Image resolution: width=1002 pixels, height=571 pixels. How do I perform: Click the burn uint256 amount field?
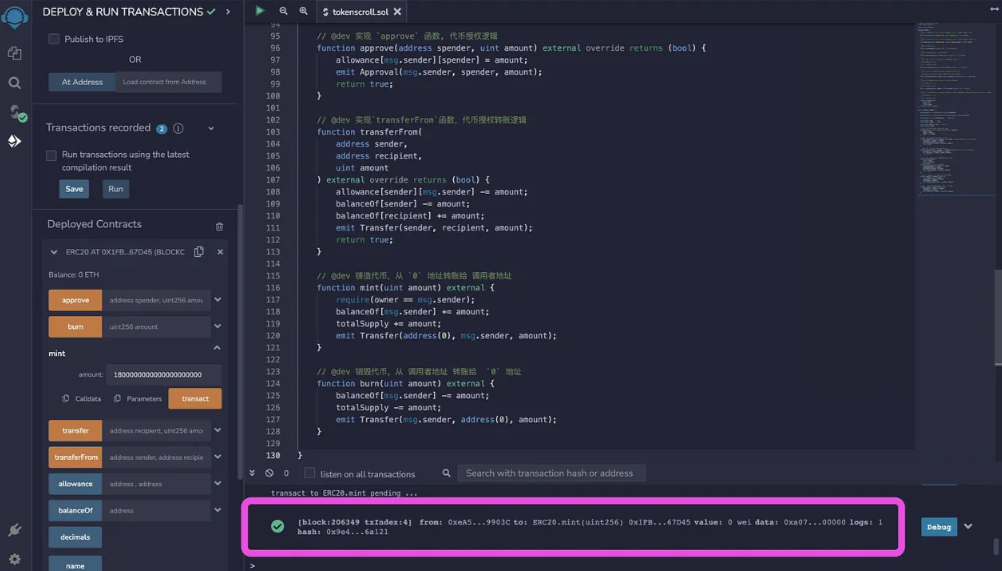click(156, 327)
